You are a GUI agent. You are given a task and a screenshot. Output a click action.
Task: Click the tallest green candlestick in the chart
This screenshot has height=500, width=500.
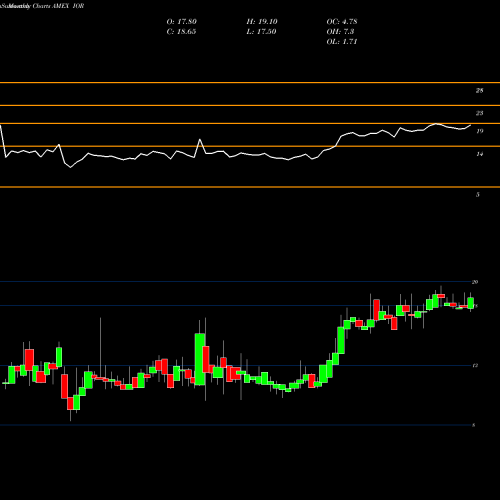[x=200, y=359]
